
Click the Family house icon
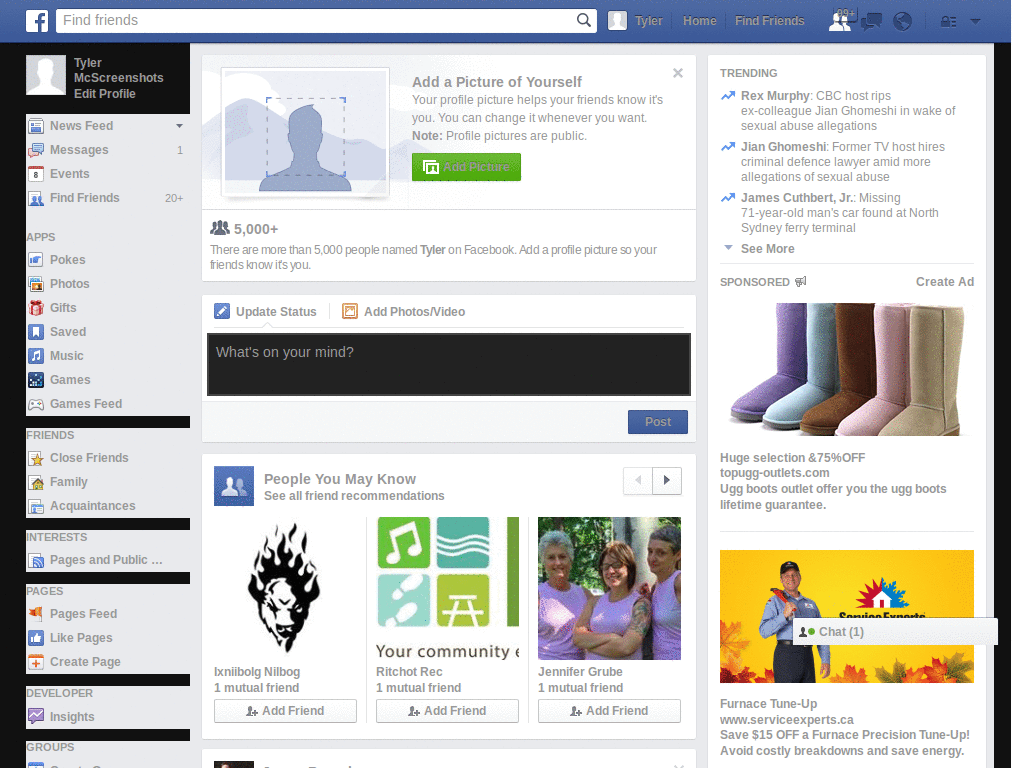[x=36, y=483]
